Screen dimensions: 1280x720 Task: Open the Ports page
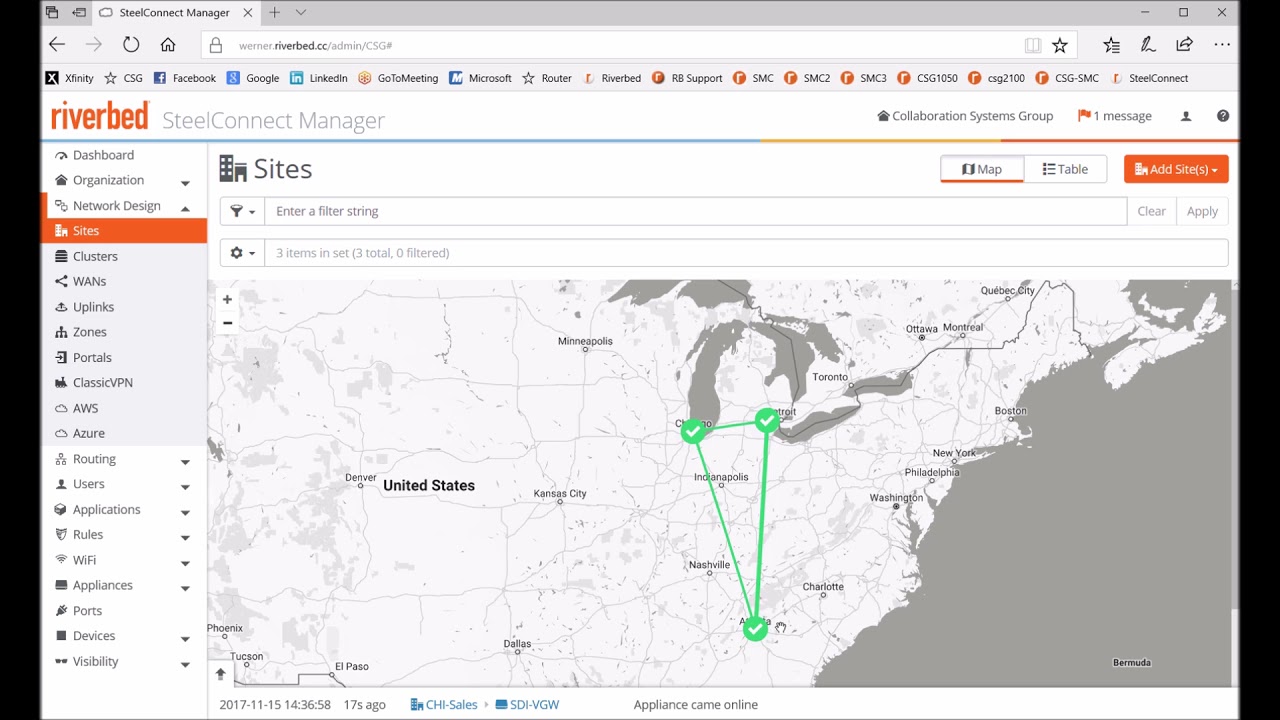(87, 611)
